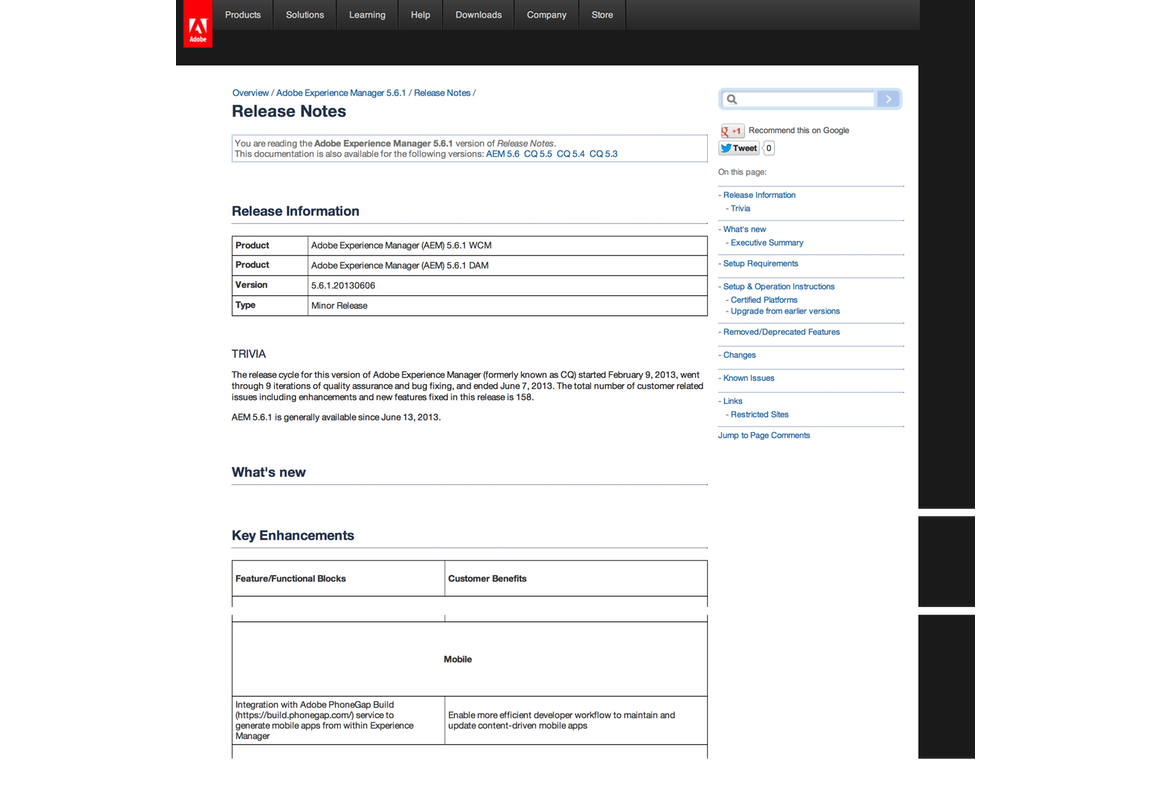Open Adobe Experience Manager 5.6.1 breadcrumb

(341, 93)
